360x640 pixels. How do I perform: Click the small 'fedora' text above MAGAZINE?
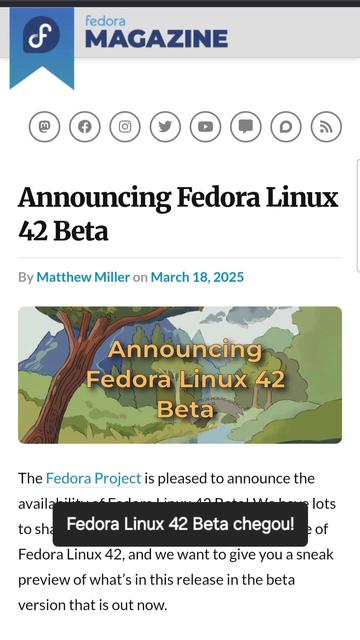pos(105,21)
